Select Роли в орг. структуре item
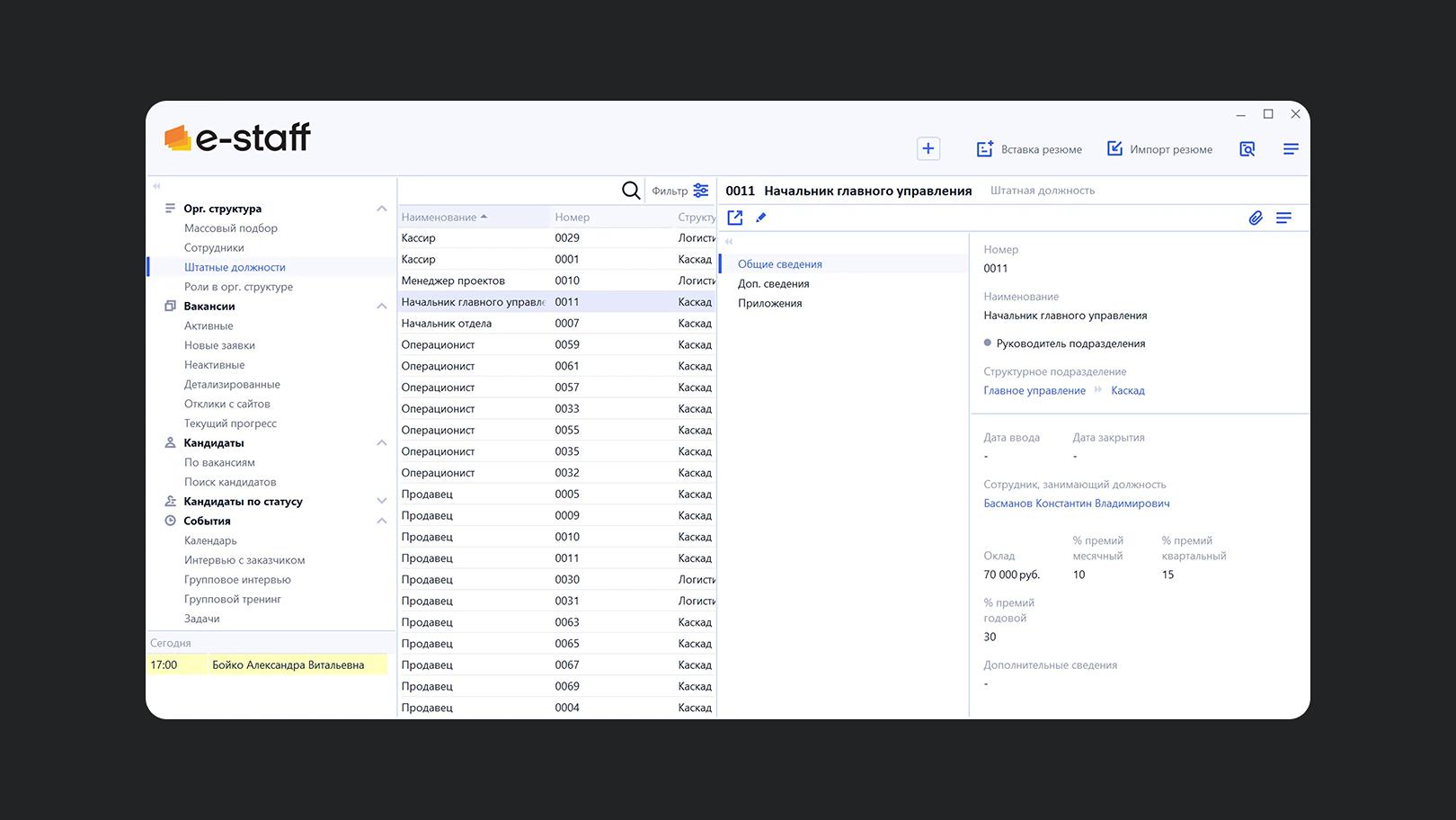Screen dimensions: 1456x820 (x=238, y=287)
